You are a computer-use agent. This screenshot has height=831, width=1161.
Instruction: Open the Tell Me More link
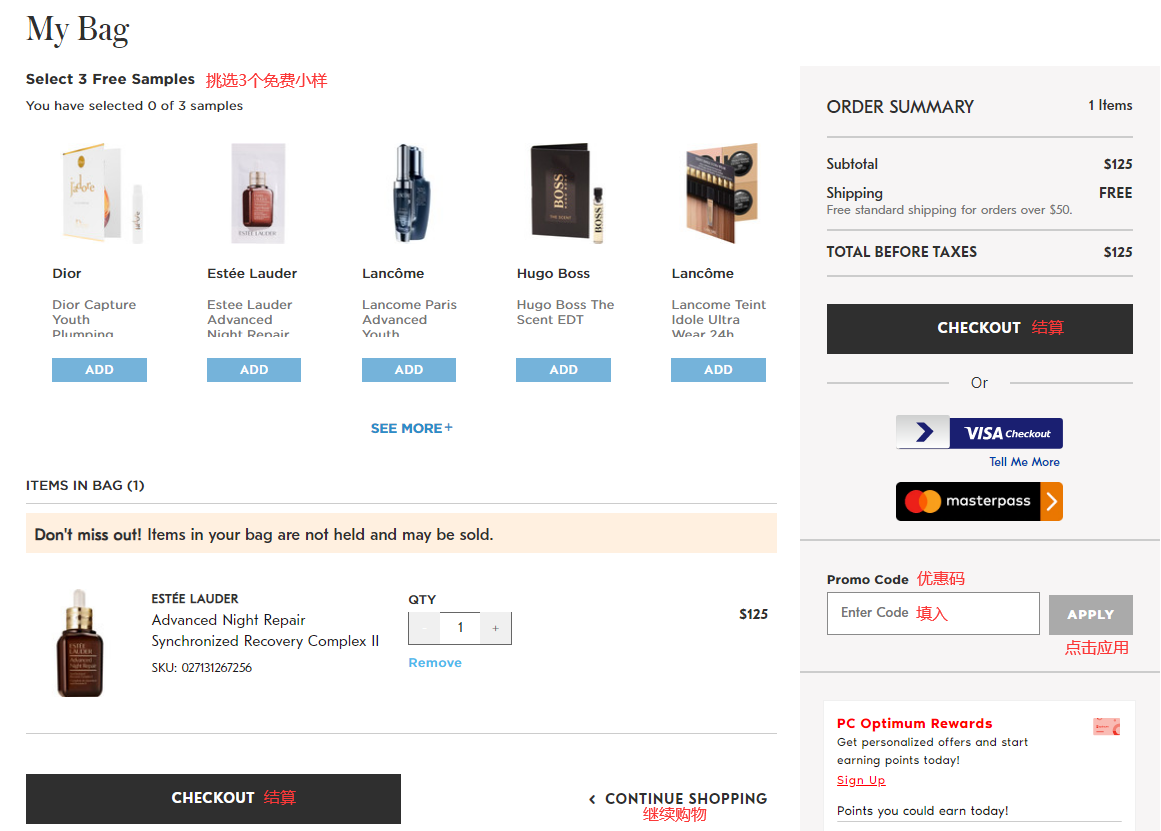1024,462
